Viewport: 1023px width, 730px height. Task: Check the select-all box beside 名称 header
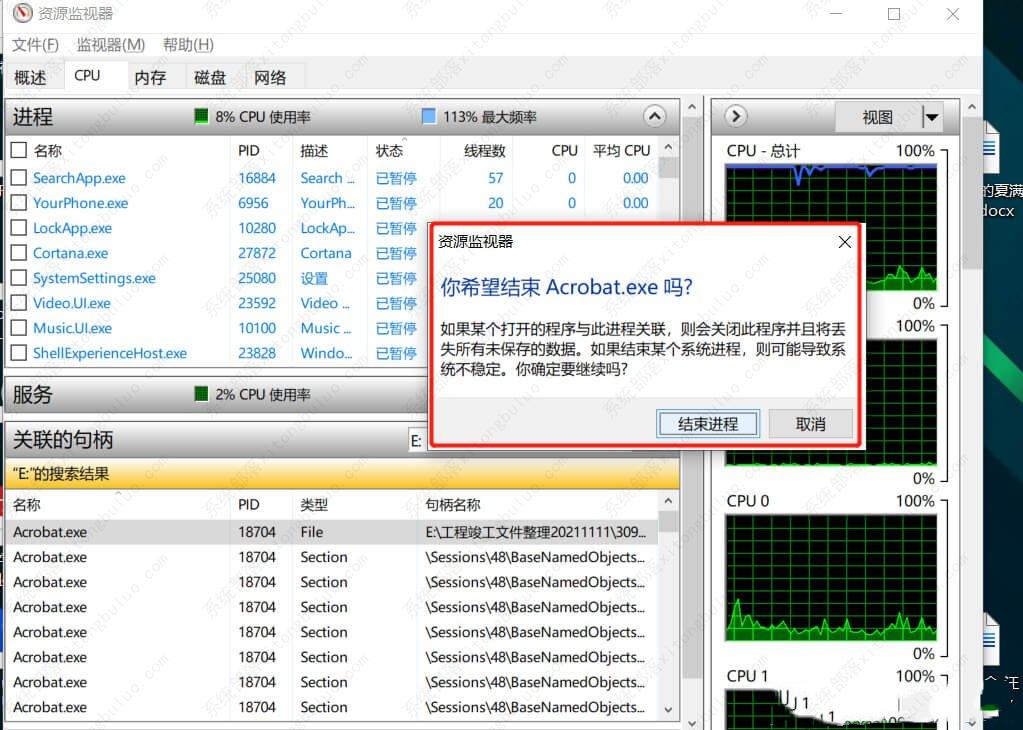[19, 151]
